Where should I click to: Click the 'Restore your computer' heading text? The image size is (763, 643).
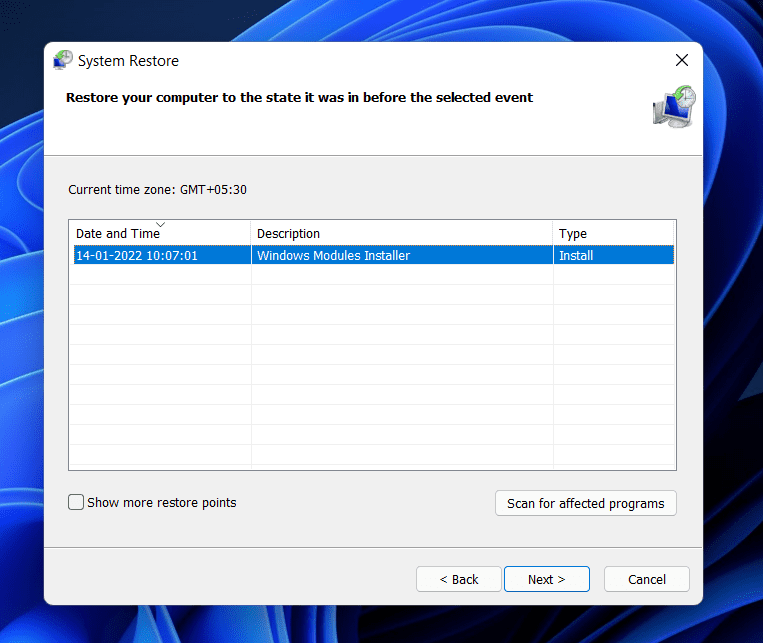[299, 98]
